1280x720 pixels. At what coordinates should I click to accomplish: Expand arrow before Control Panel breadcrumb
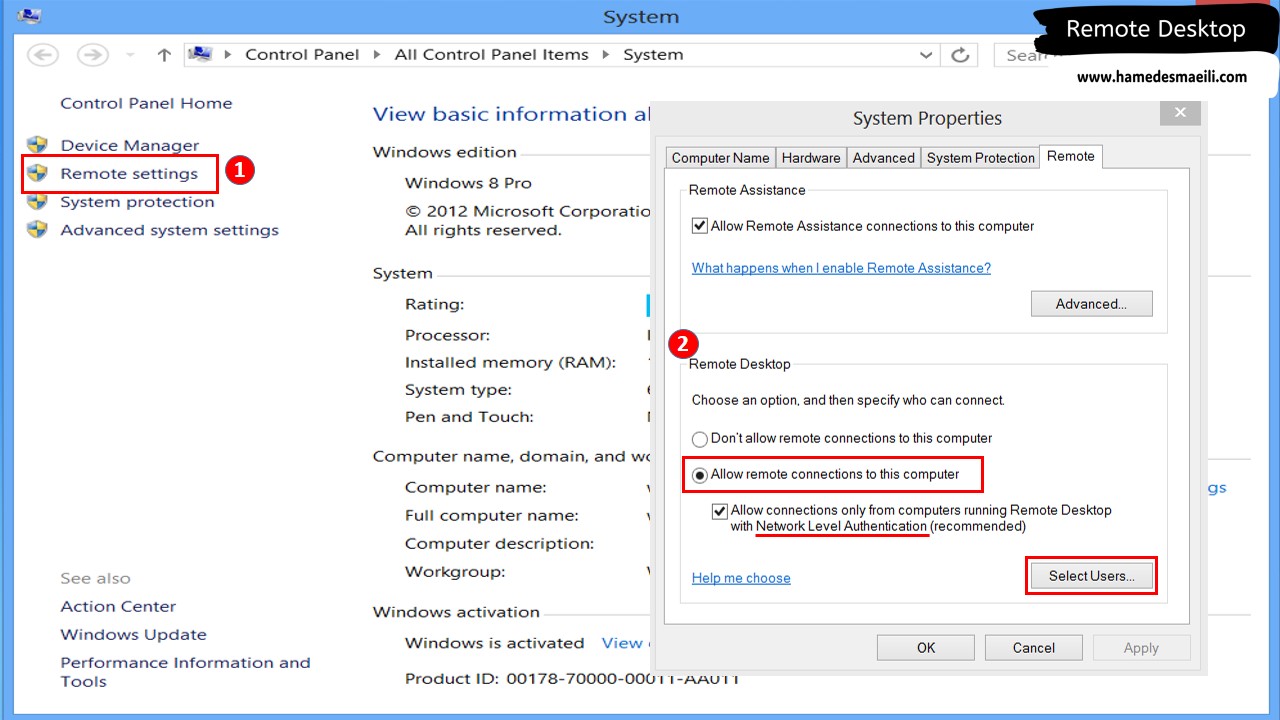click(x=228, y=55)
